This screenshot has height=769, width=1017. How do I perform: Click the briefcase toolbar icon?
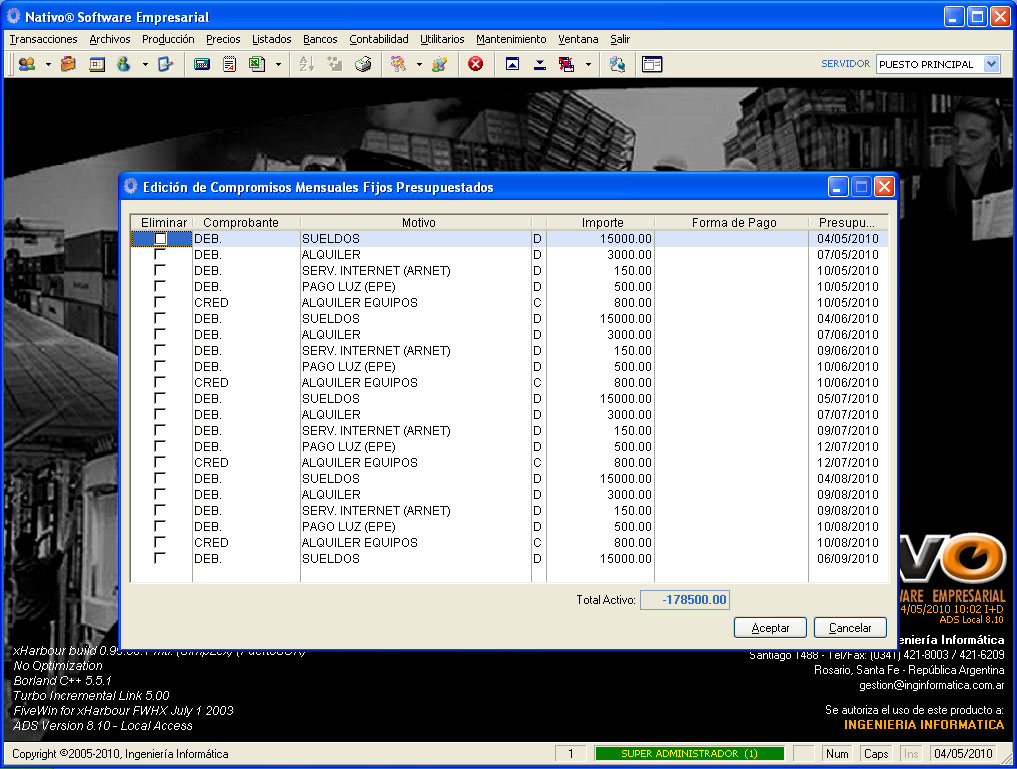coord(68,64)
